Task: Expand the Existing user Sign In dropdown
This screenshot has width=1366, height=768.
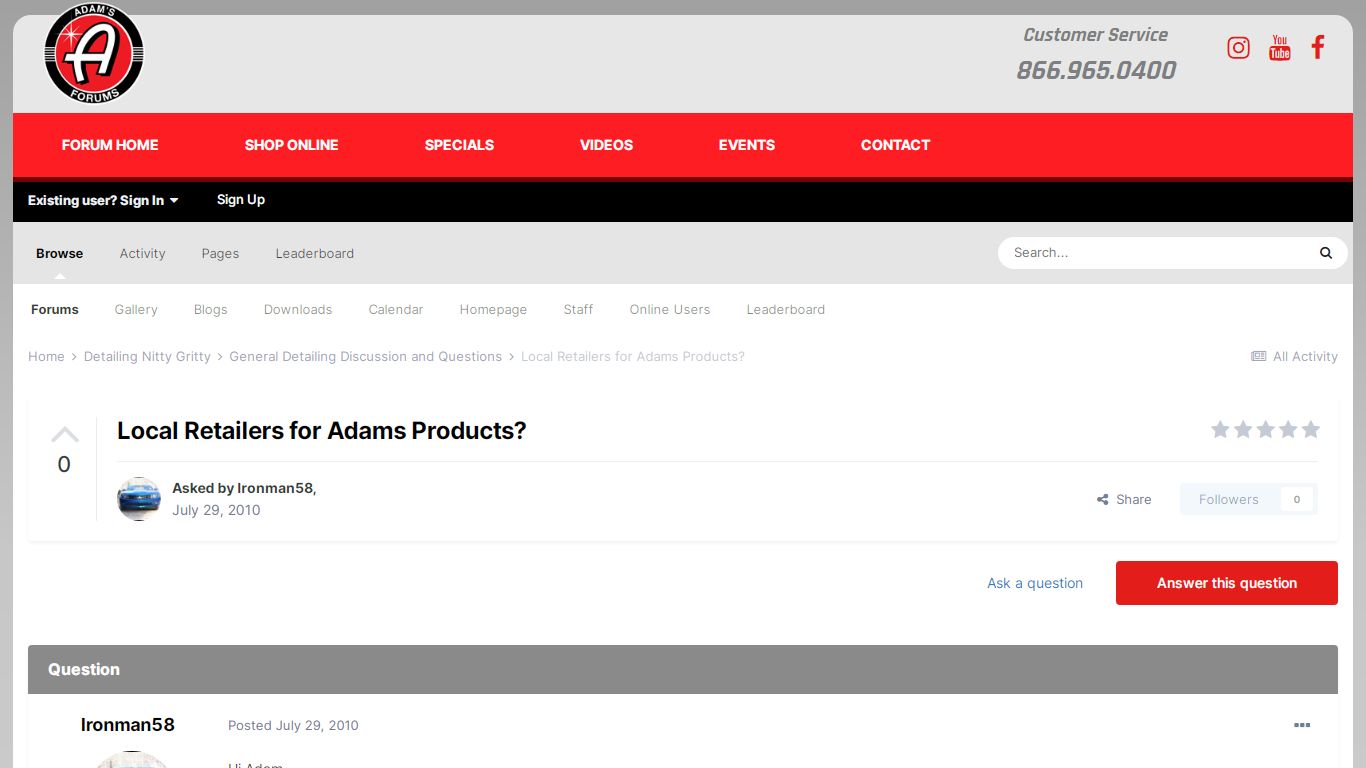Action: click(x=103, y=200)
